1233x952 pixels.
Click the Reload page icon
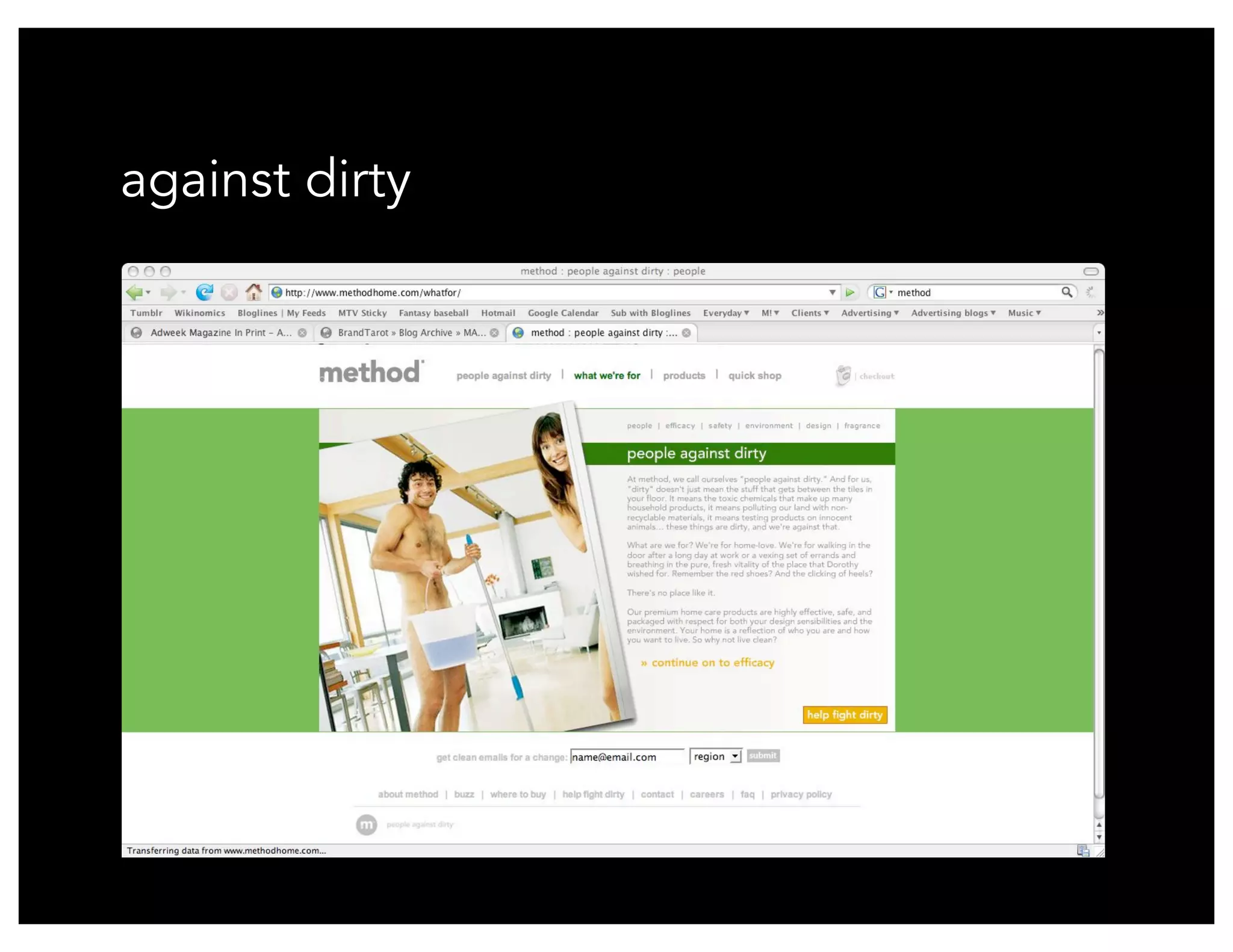205,292
